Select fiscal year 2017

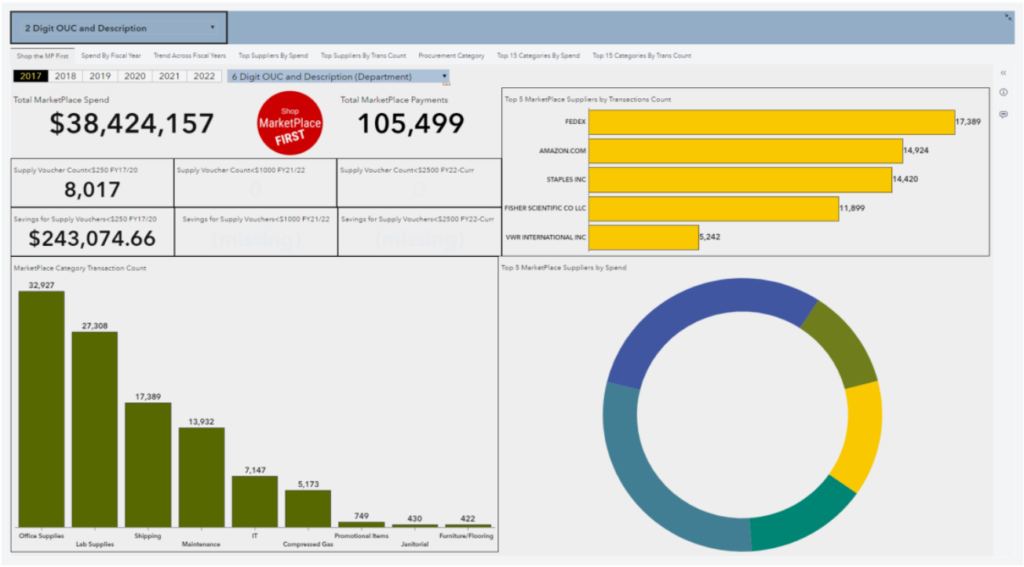pyautogui.click(x=31, y=76)
